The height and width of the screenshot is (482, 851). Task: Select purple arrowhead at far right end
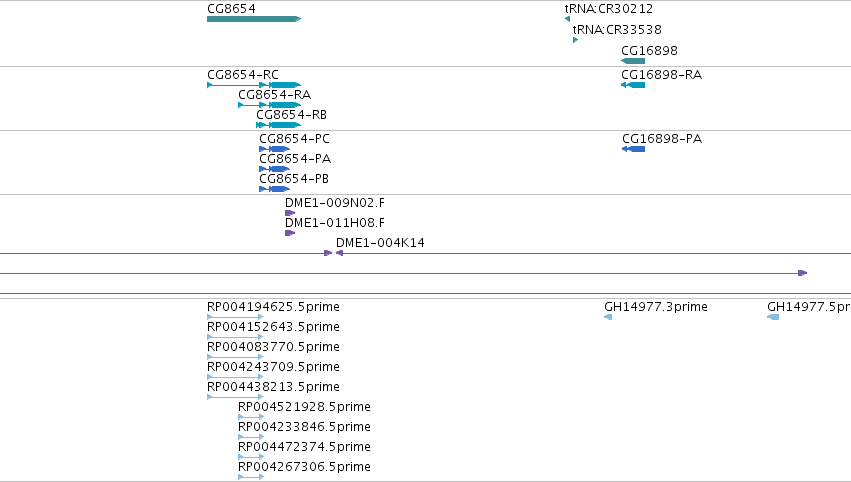pos(803,273)
